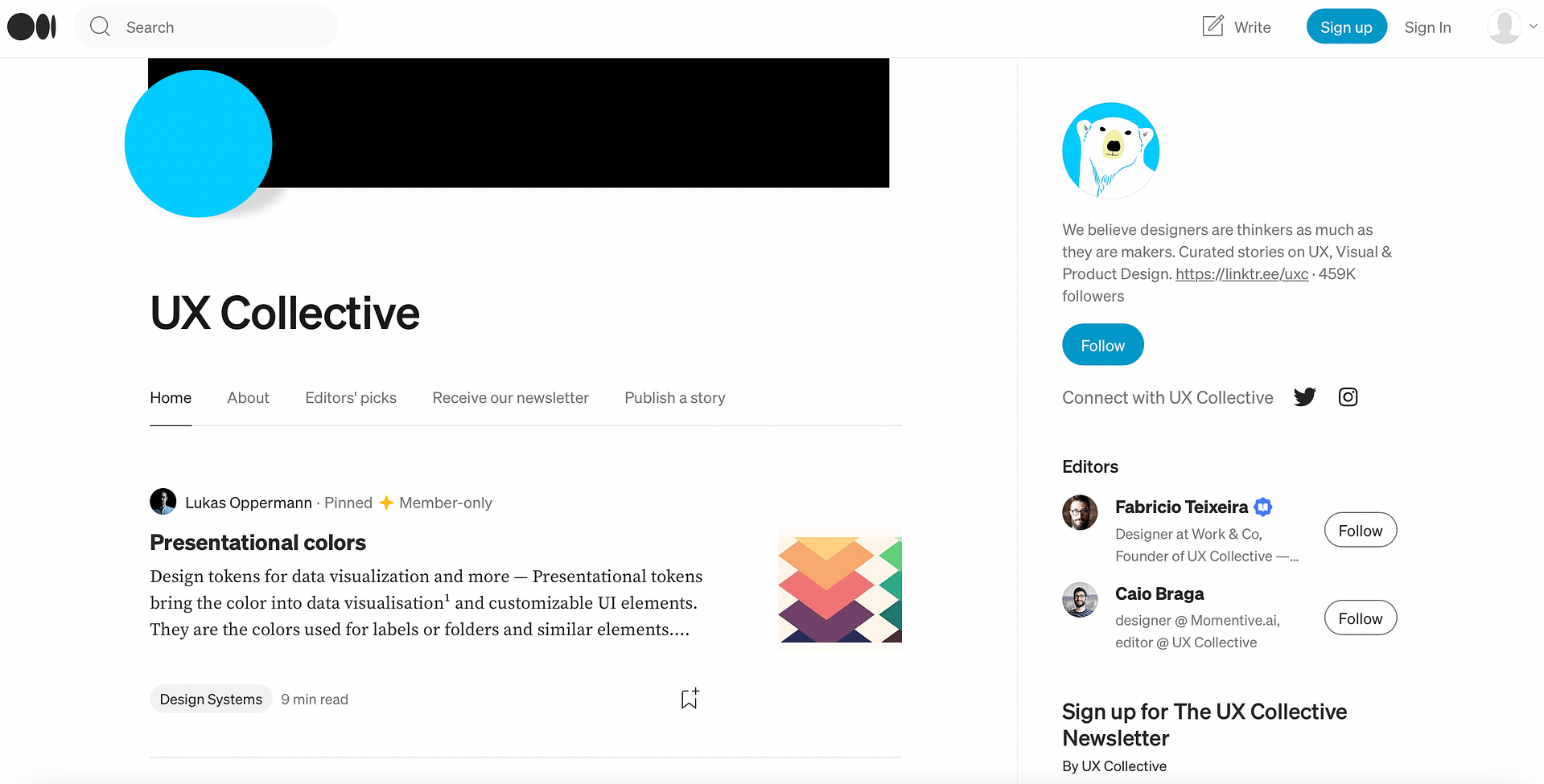1544x784 pixels.
Task: Select Receive our newsletter
Action: [x=510, y=397]
